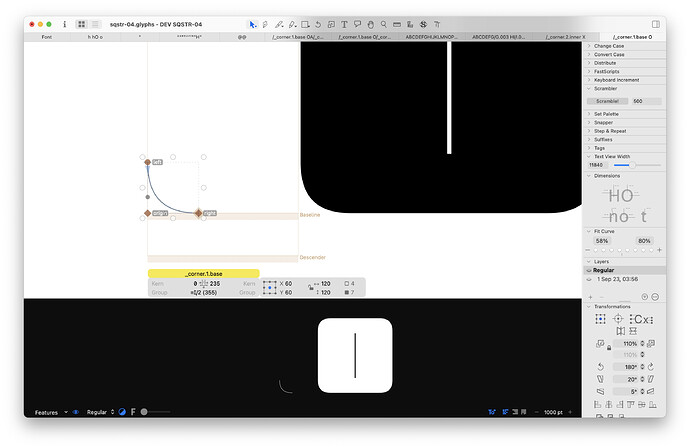Select the Erase/knife tool with dropdown
The width and height of the screenshot is (690, 448).
click(292, 25)
